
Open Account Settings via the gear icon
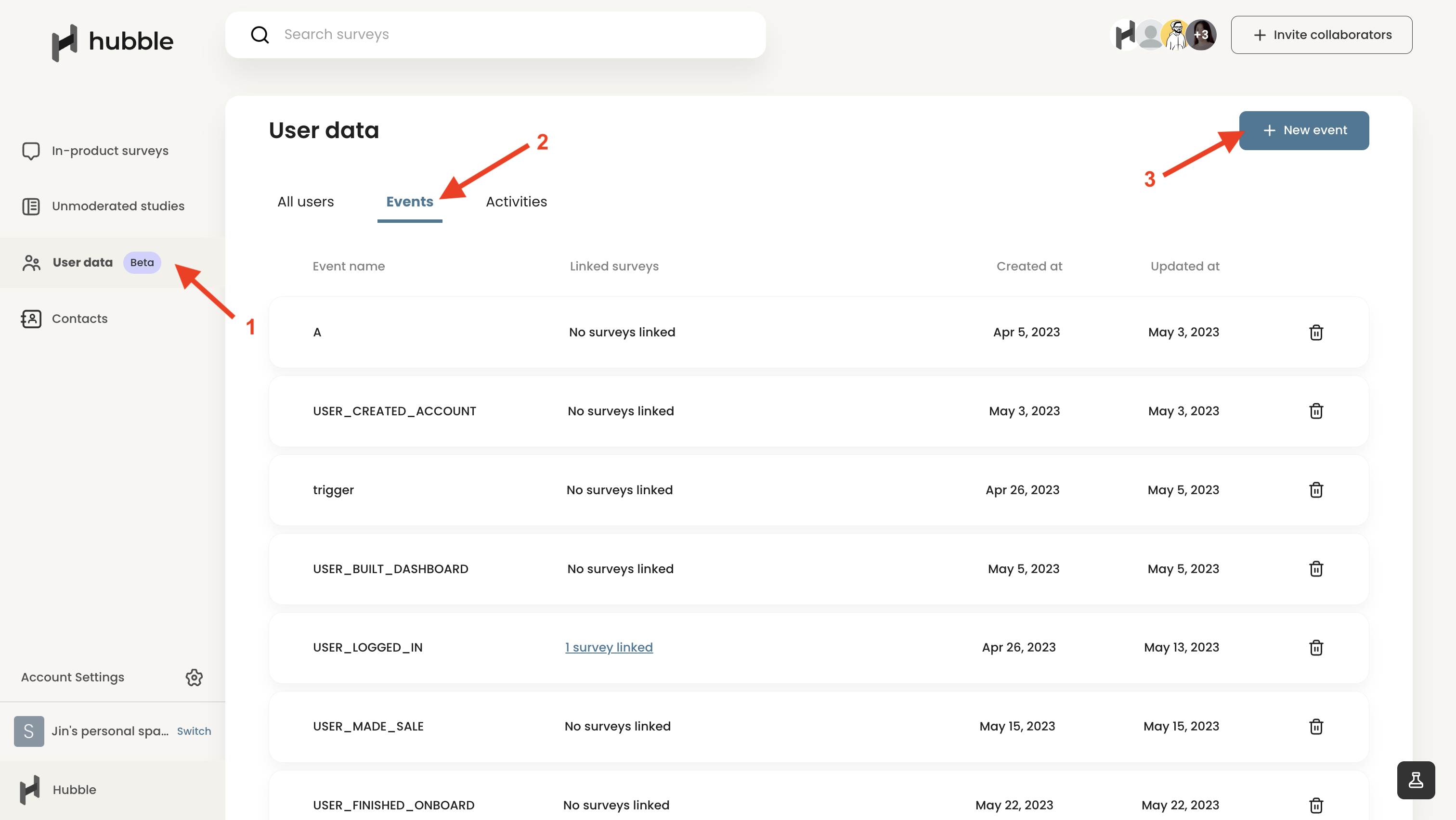[194, 678]
